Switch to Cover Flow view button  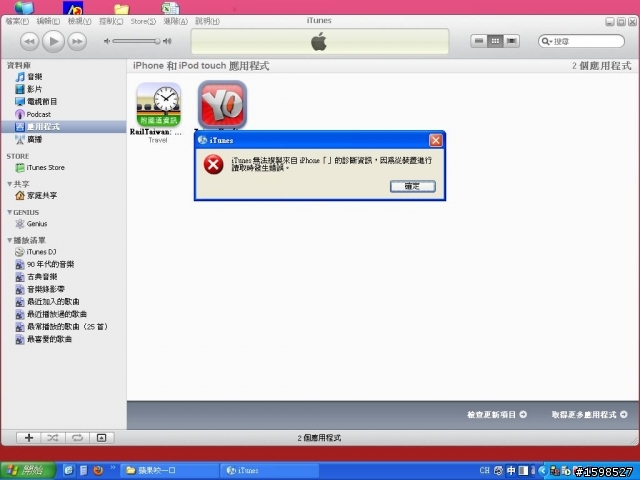511,41
